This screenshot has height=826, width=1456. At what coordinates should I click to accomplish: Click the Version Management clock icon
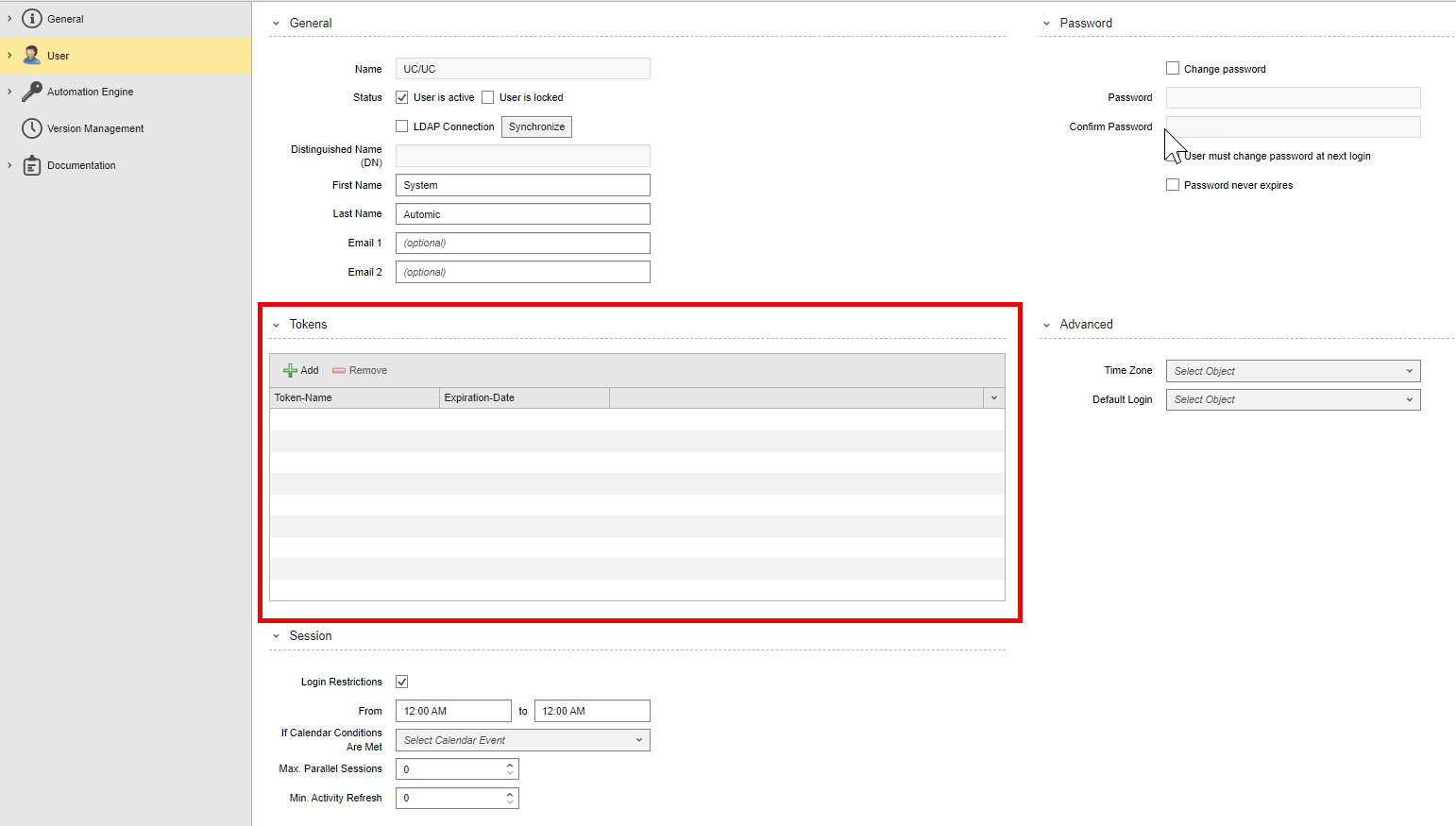pyautogui.click(x=32, y=128)
